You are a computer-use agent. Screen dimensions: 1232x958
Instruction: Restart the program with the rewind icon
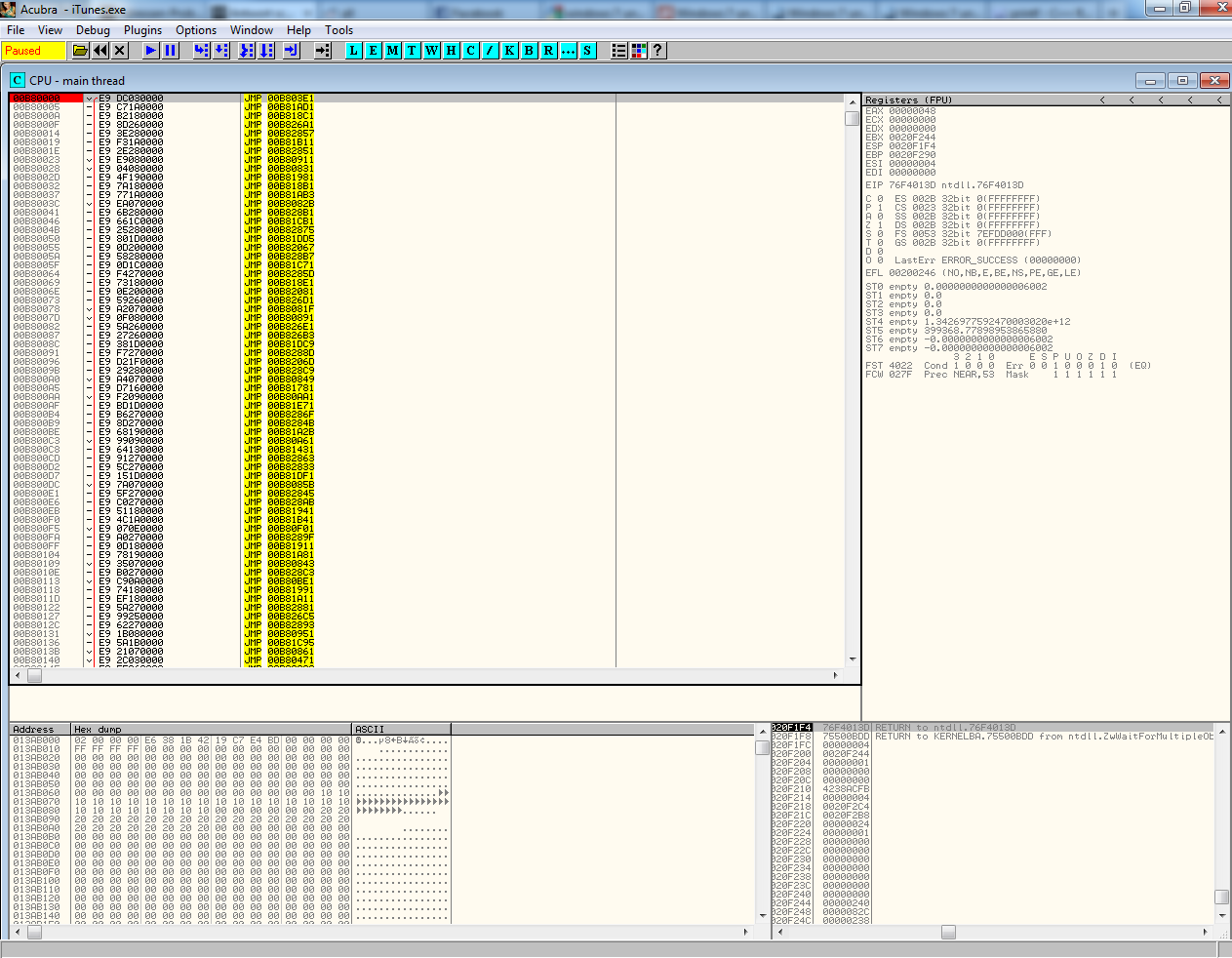pyautogui.click(x=100, y=51)
